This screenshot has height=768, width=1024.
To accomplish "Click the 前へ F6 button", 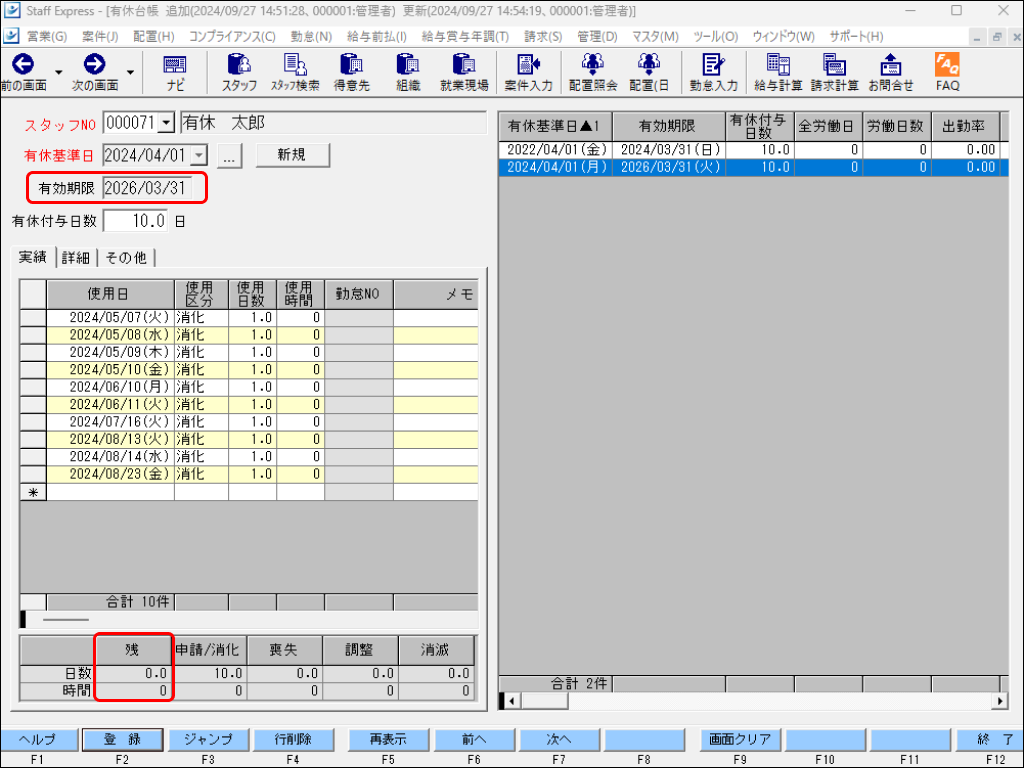I will [x=474, y=739].
